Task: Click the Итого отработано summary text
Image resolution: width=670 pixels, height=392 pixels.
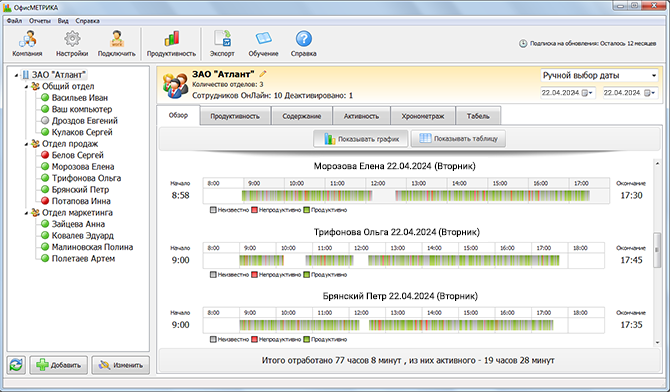Action: pyautogui.click(x=408, y=361)
